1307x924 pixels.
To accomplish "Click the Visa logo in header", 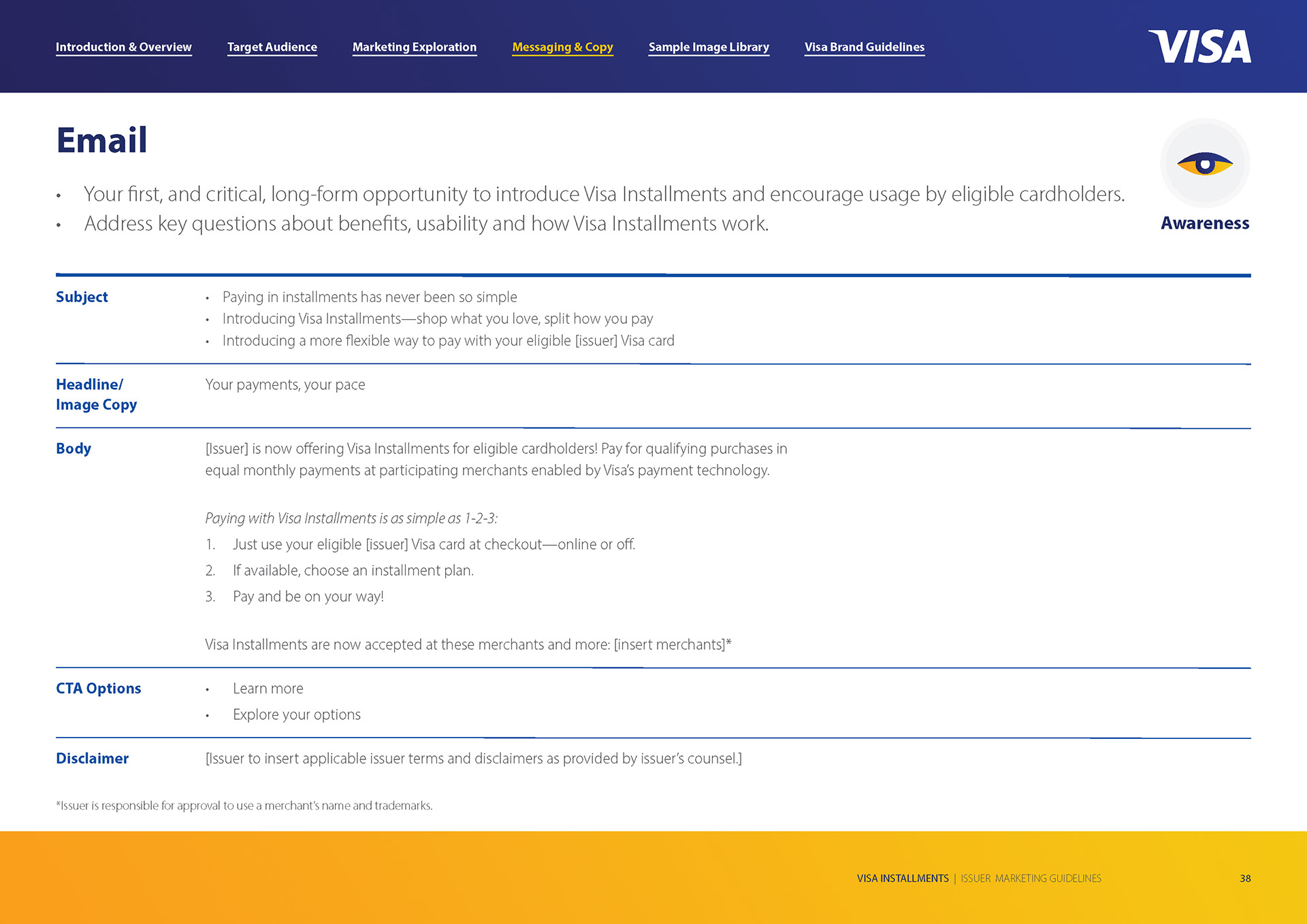I will point(1199,47).
